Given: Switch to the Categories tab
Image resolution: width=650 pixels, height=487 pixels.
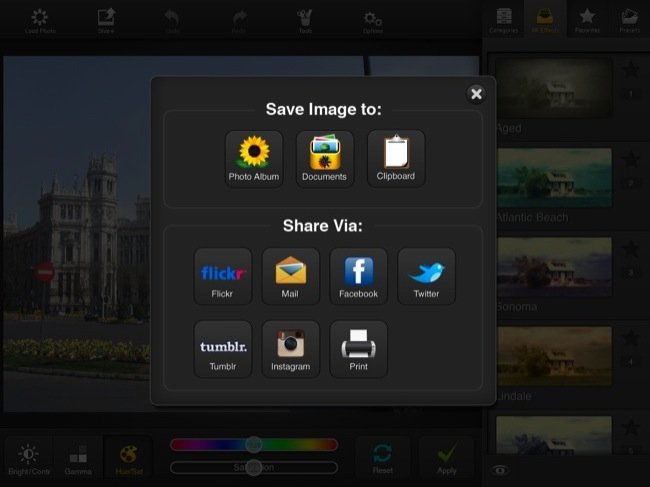Looking at the screenshot, I should tap(504, 19).
